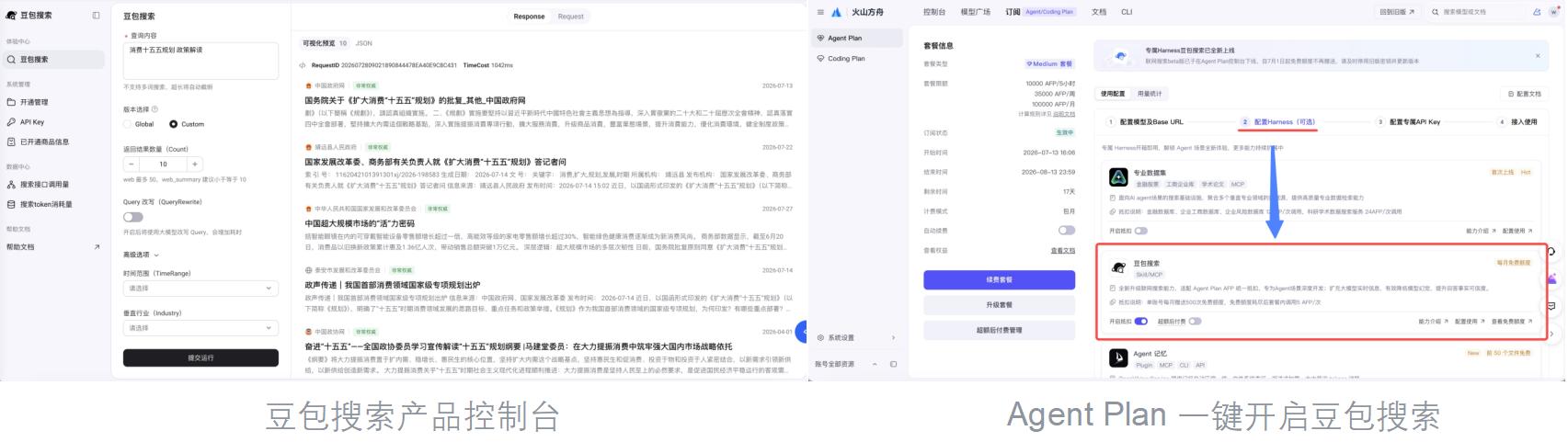The height and width of the screenshot is (442, 1568).
Task: Open the 开通管理 folder icon entry
Action: [11, 102]
